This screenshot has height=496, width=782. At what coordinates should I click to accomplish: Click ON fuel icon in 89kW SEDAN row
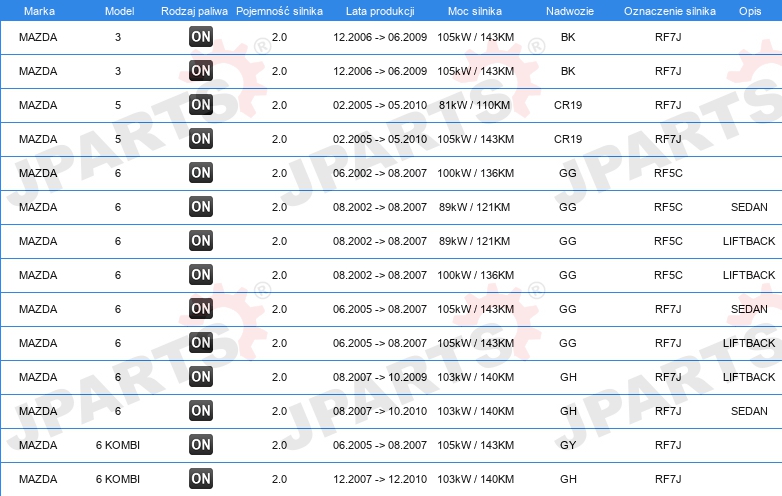coord(201,206)
